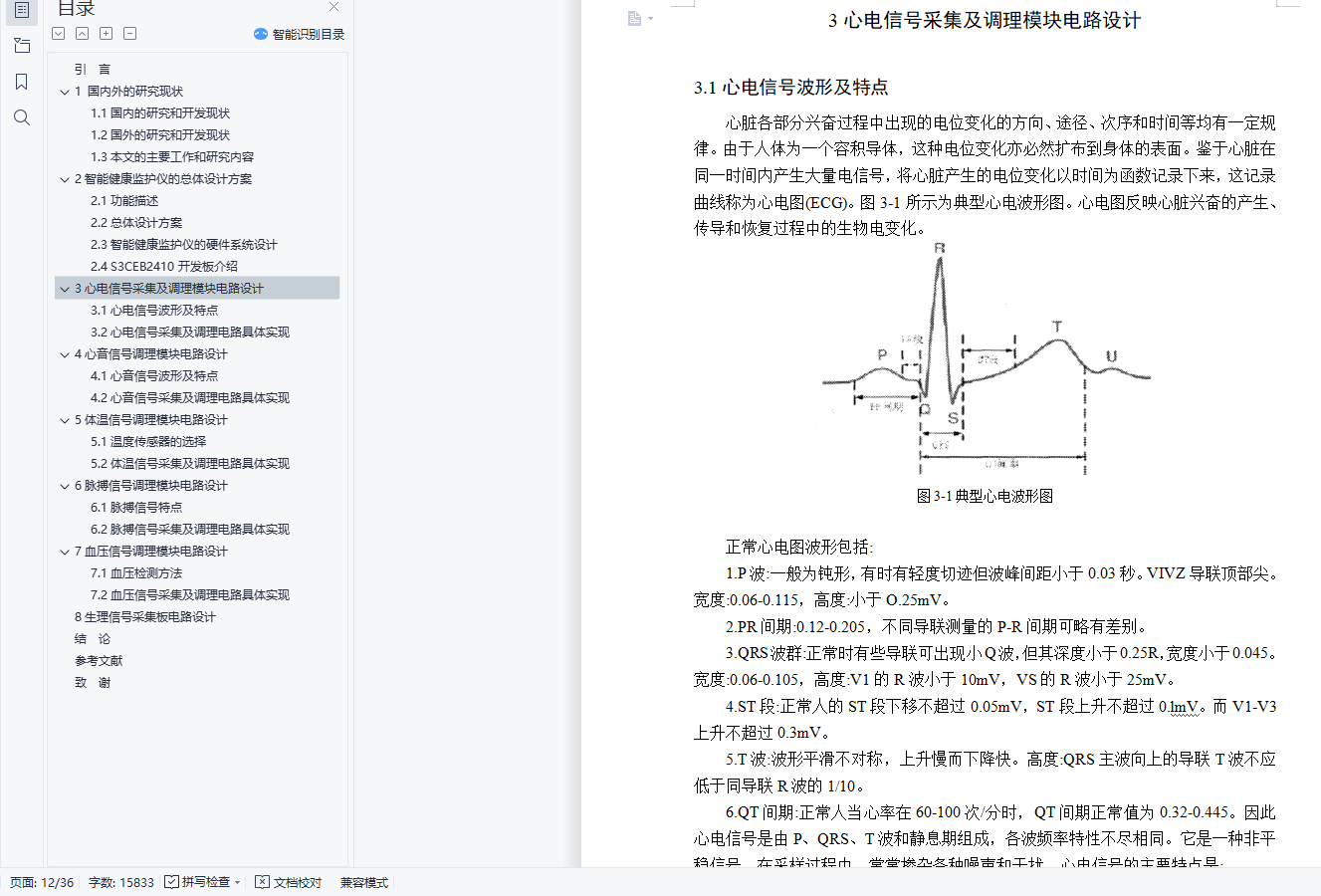Viewport: 1321px width, 896px height.
Task: Select the ECG waveform figure in document
Action: pyautogui.click(x=986, y=360)
